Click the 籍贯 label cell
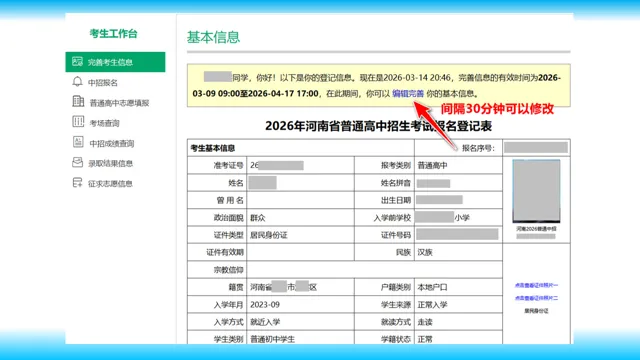This screenshot has width=640, height=360. coord(217,287)
